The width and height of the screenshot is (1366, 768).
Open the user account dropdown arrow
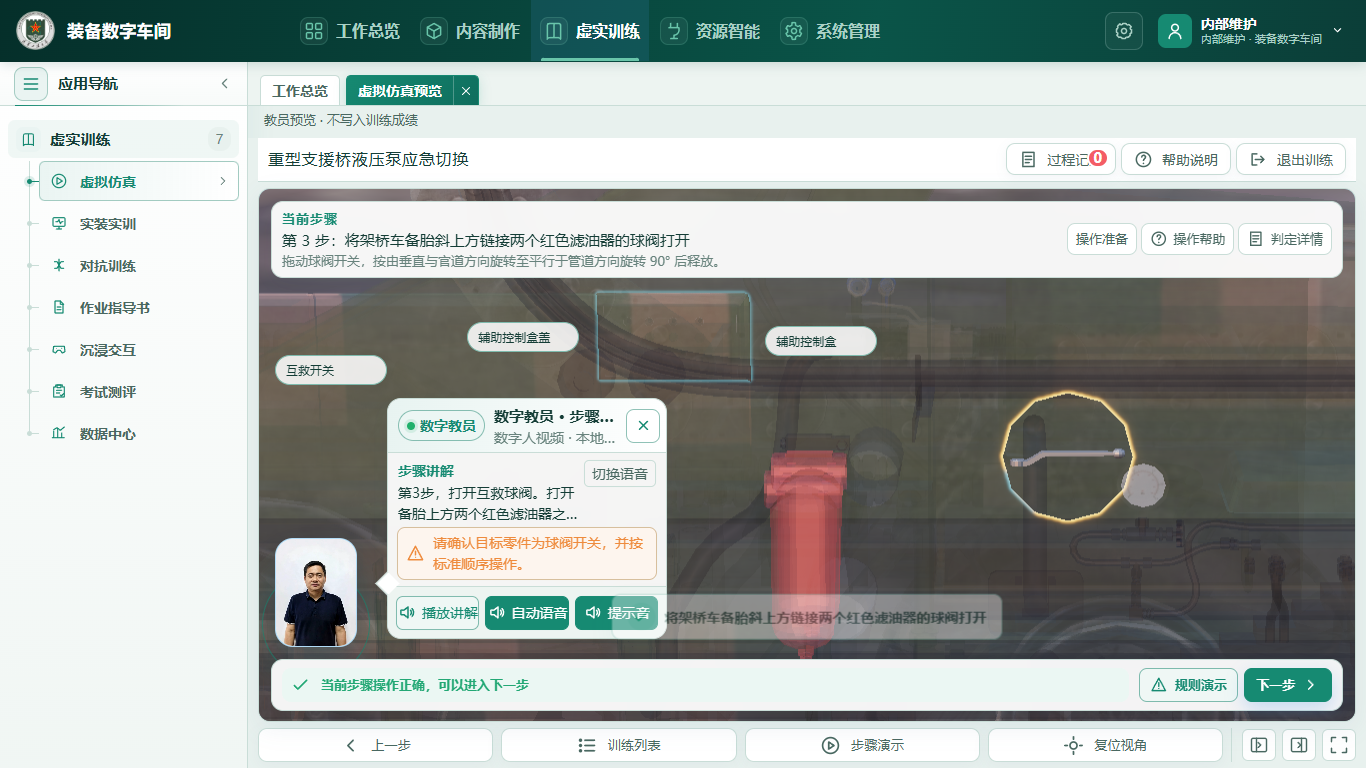[1337, 31]
